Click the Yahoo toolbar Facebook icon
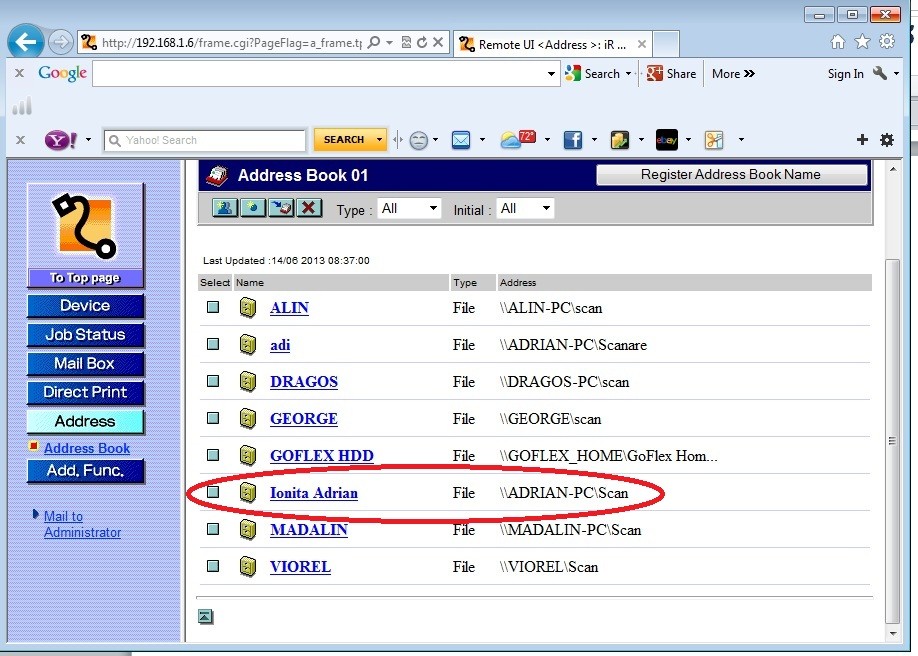This screenshot has width=918, height=656. (573, 140)
